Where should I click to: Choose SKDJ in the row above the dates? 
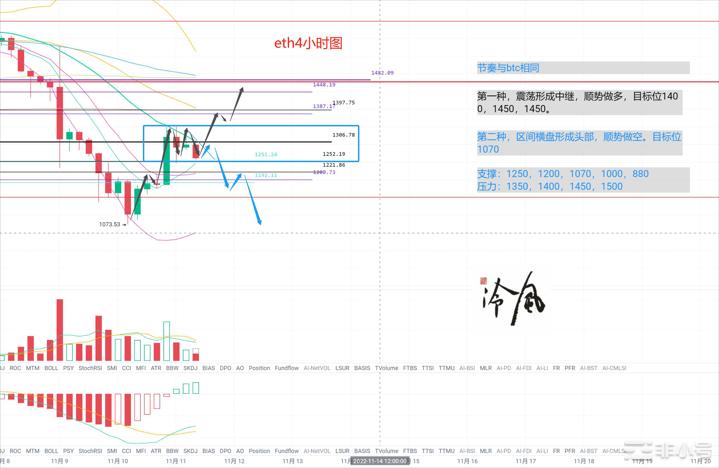(x=190, y=451)
